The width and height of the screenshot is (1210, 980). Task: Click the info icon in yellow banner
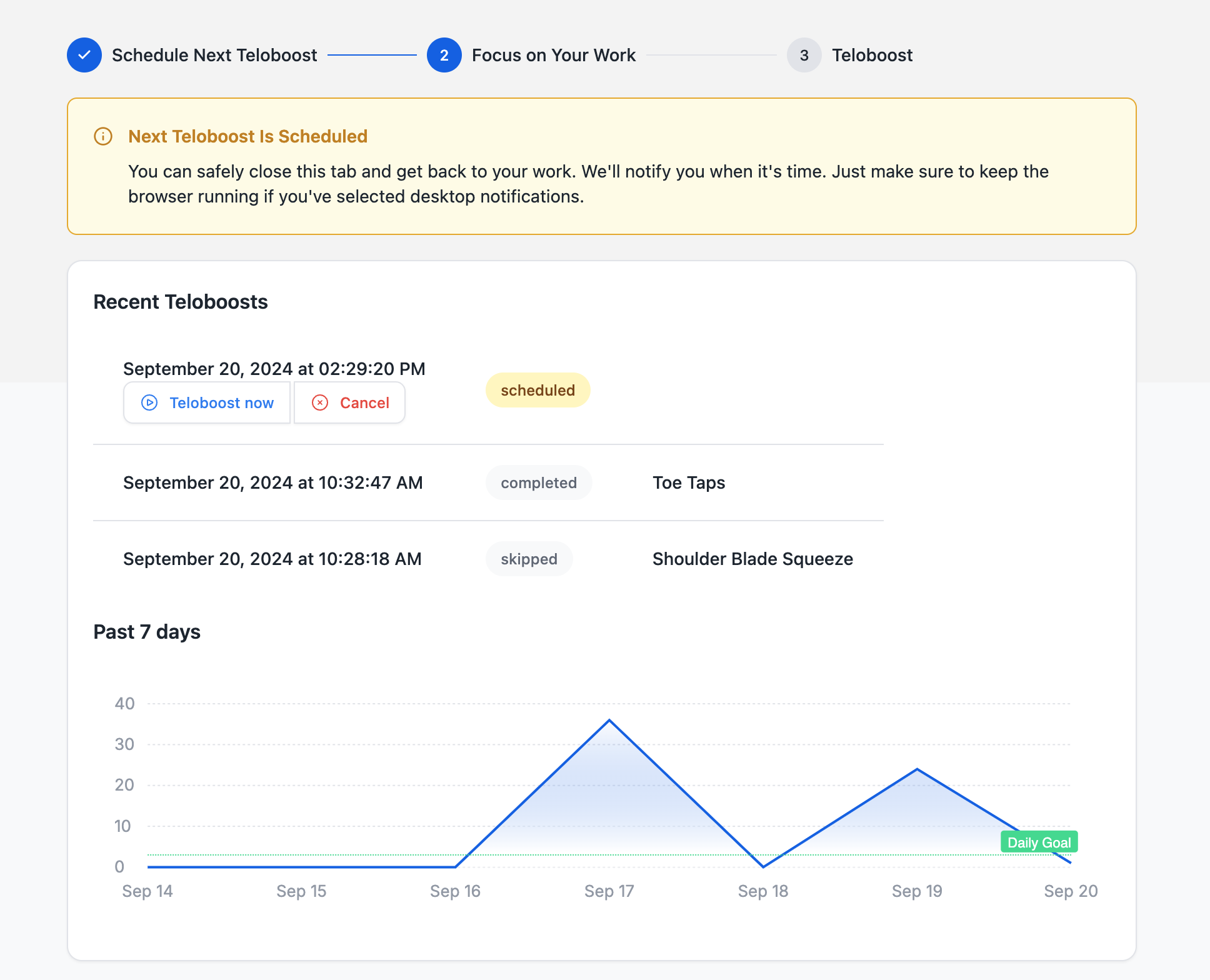(x=103, y=136)
